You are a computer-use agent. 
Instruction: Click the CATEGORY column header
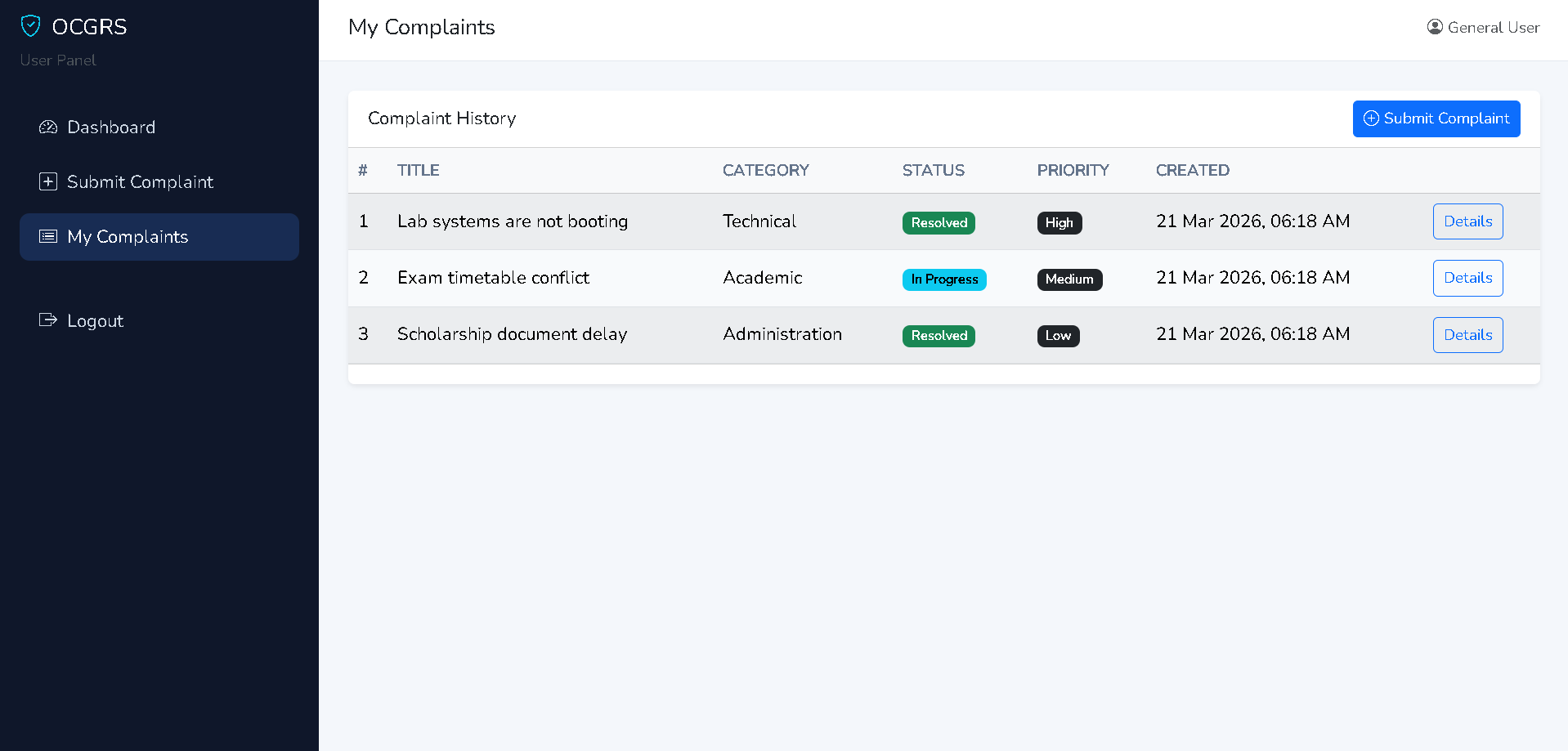click(766, 170)
